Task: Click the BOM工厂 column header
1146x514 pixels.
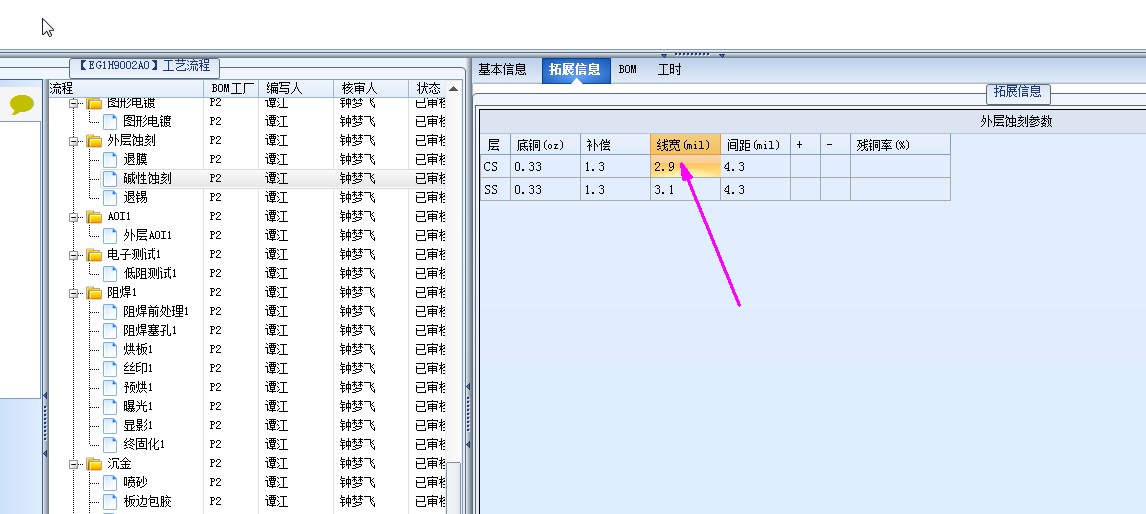Action: 231,88
